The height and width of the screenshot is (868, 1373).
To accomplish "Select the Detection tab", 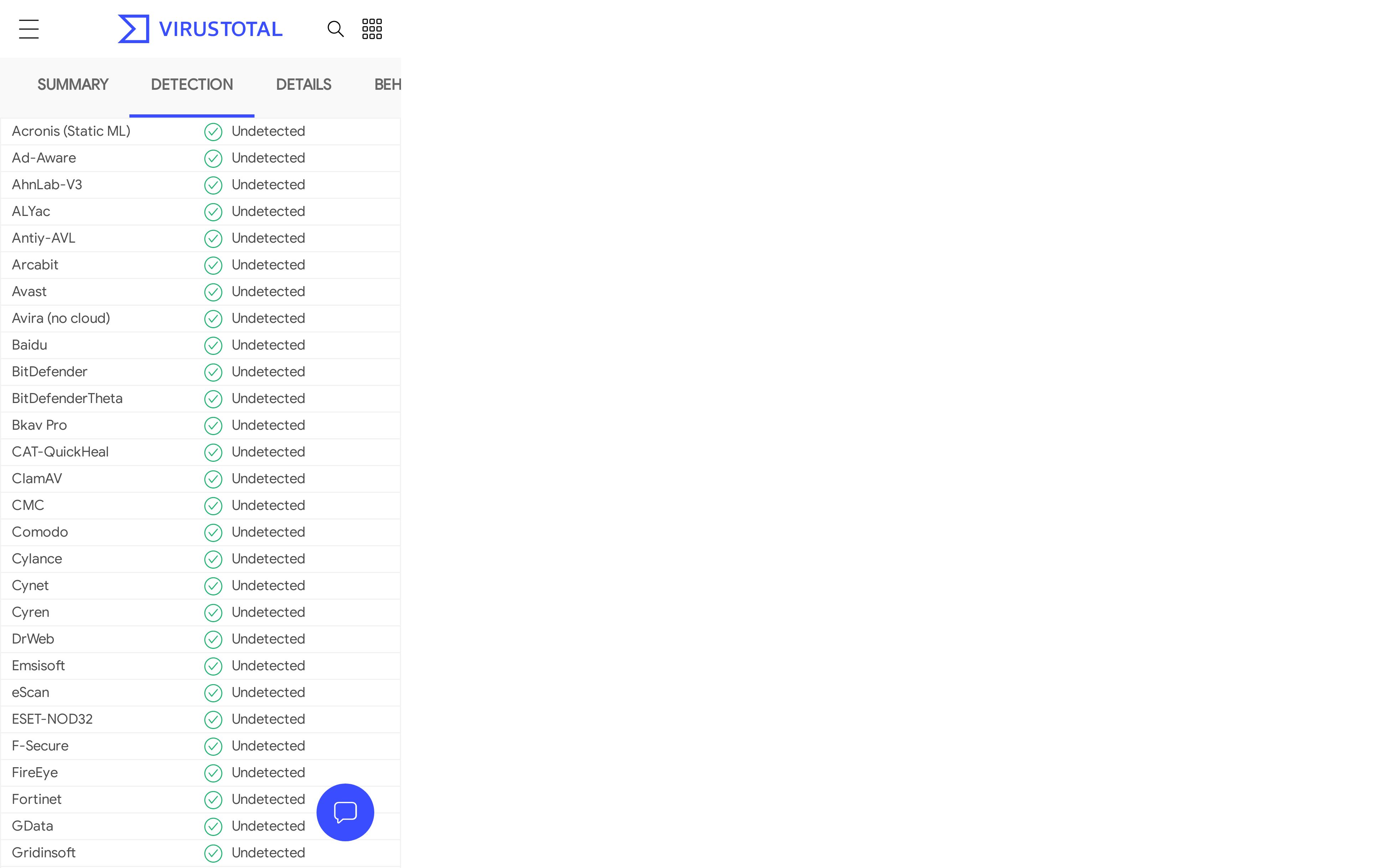I will [x=191, y=84].
